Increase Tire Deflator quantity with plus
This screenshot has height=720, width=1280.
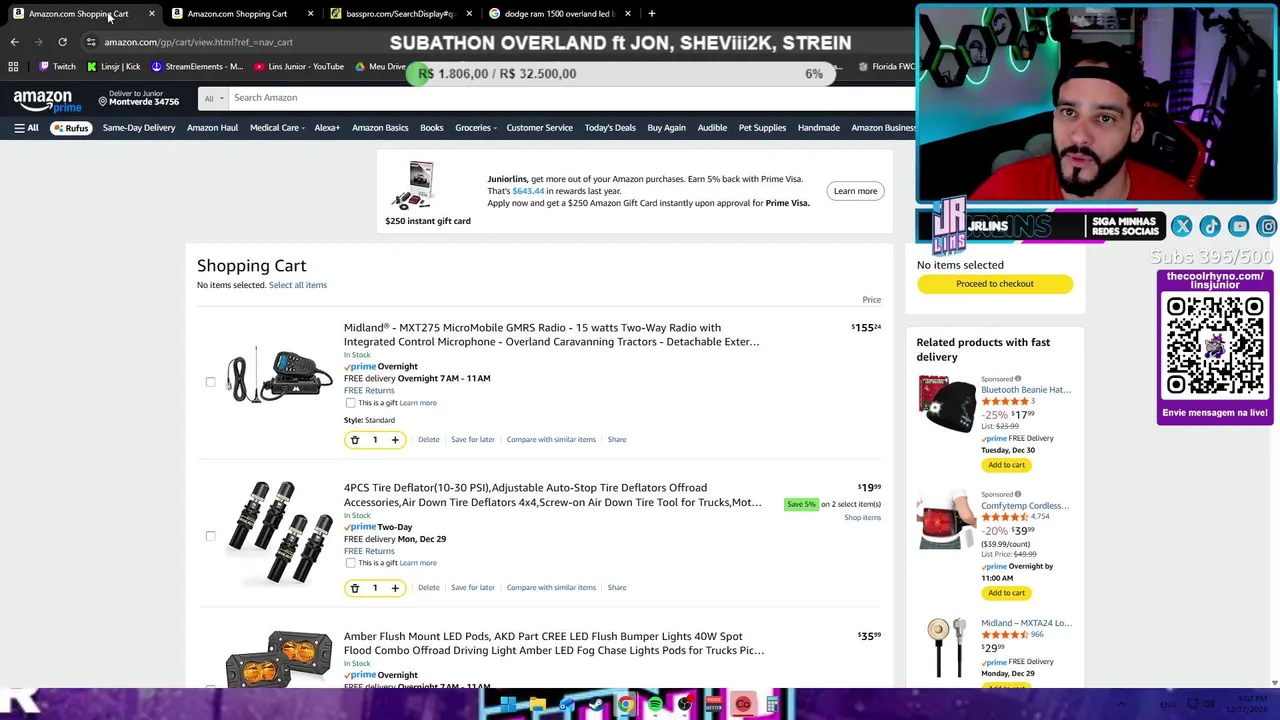click(x=395, y=588)
